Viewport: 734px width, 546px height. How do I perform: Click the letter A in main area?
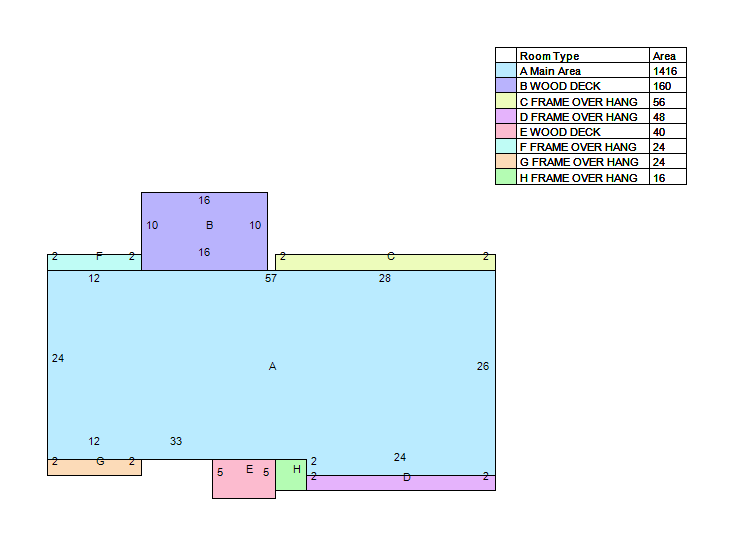tap(272, 367)
